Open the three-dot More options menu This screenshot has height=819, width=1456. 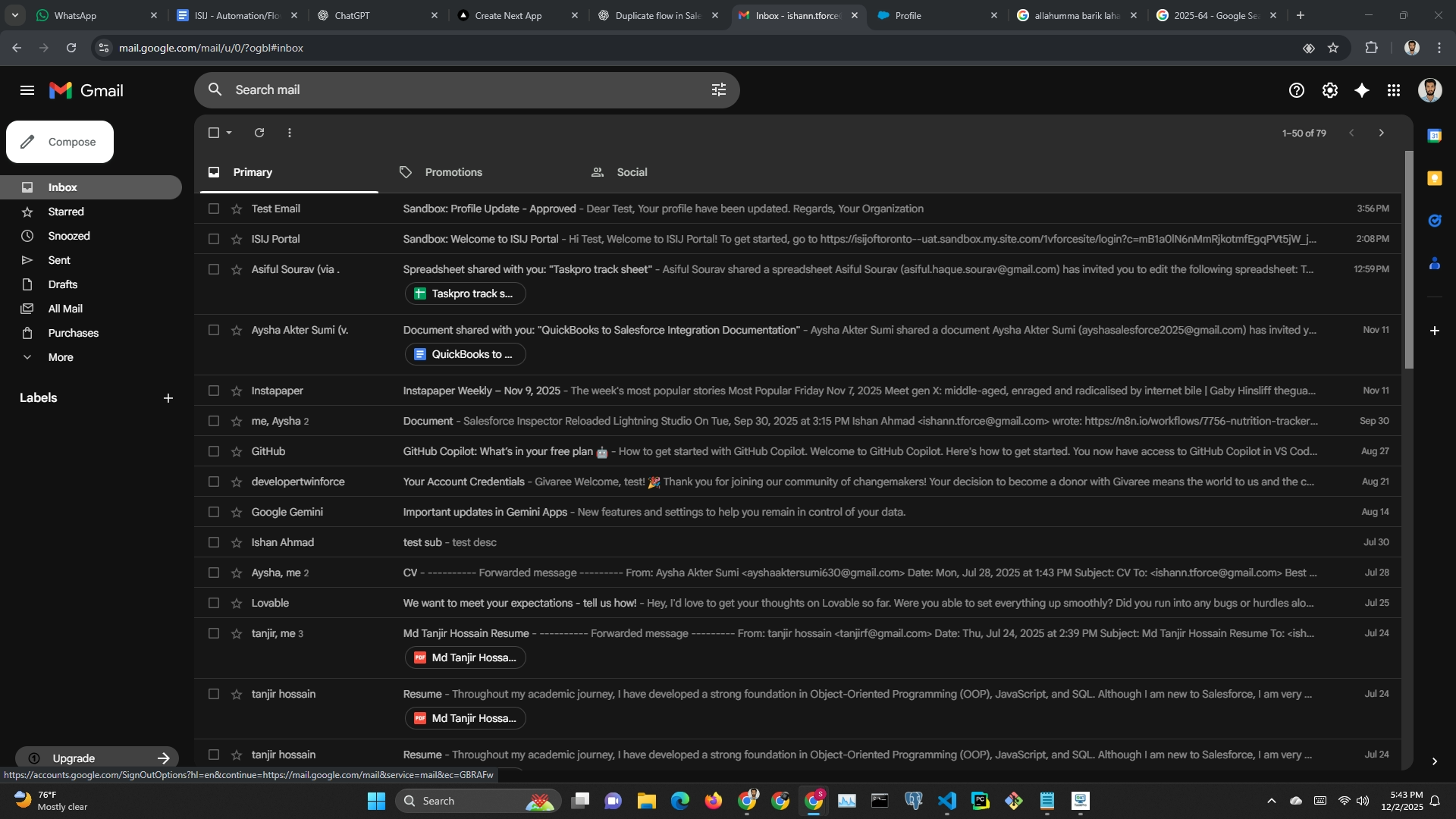click(290, 133)
